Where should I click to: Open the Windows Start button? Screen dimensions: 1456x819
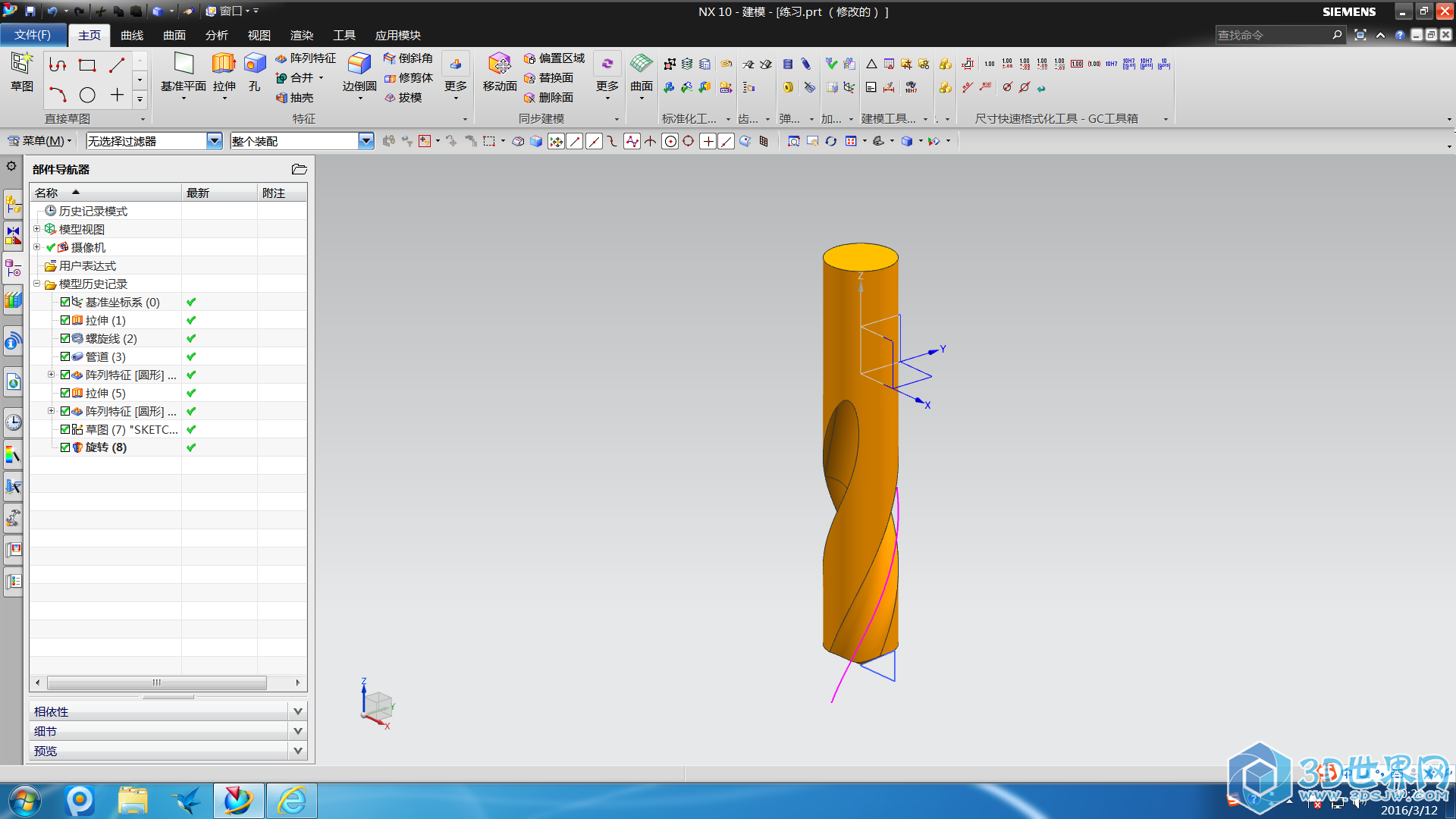coord(25,801)
